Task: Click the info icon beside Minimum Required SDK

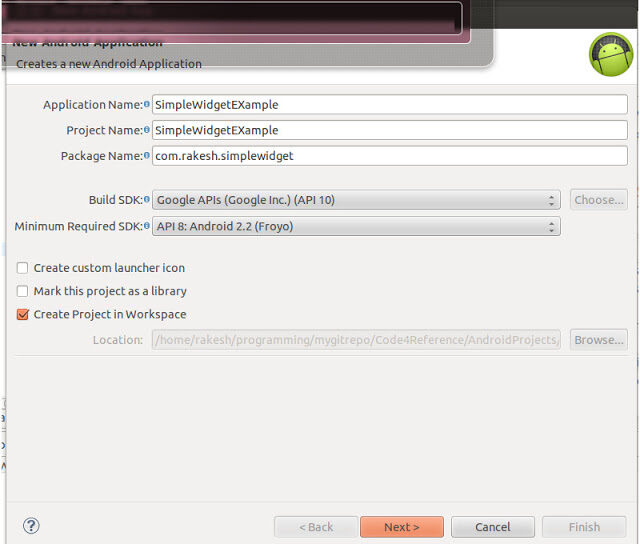Action: point(147,226)
